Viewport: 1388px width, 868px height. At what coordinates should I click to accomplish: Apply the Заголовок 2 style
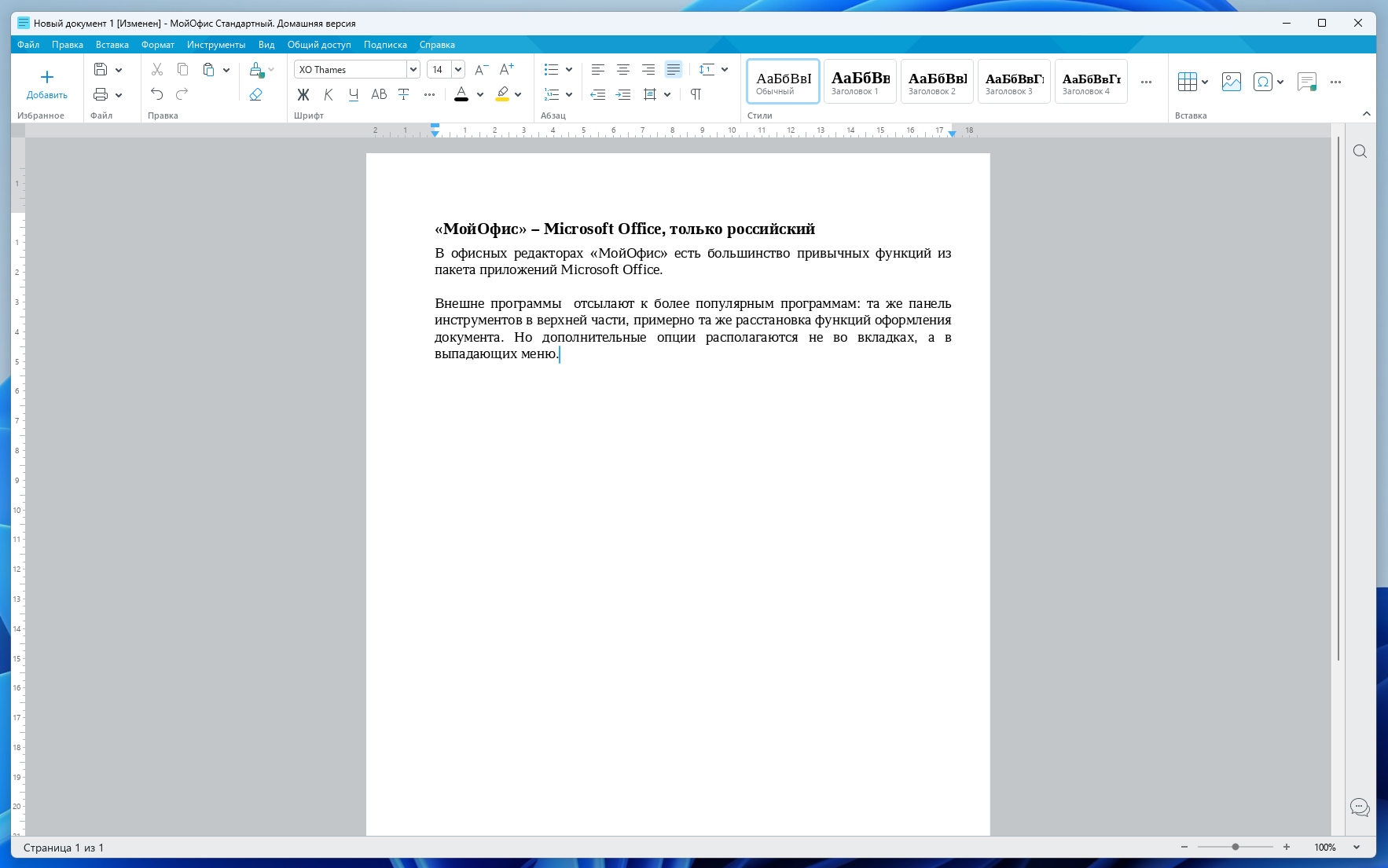tap(937, 81)
